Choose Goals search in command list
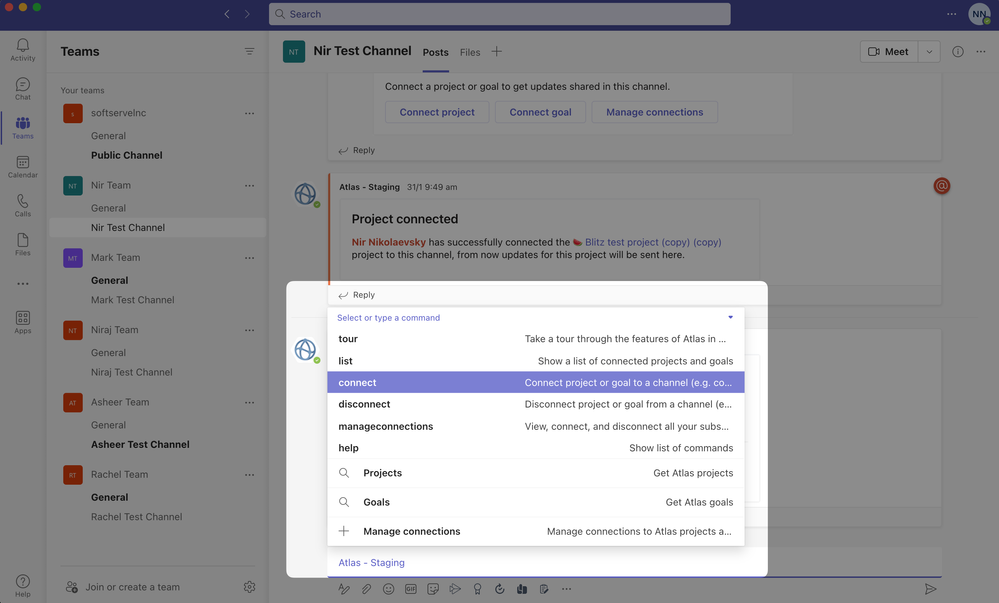 pyautogui.click(x=536, y=502)
